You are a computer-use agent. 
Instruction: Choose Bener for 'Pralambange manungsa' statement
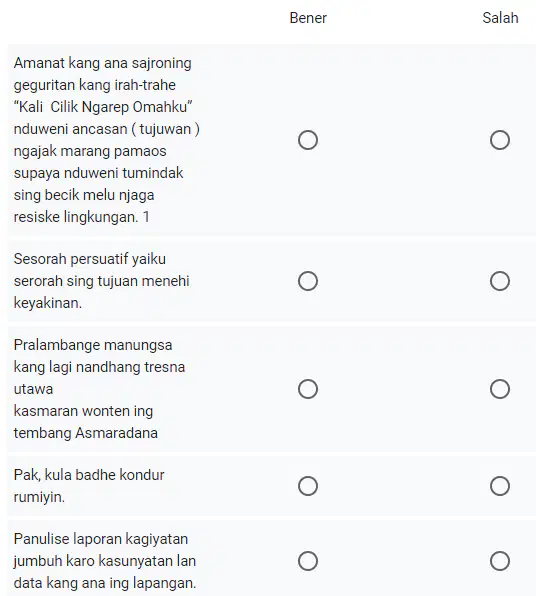(x=308, y=389)
